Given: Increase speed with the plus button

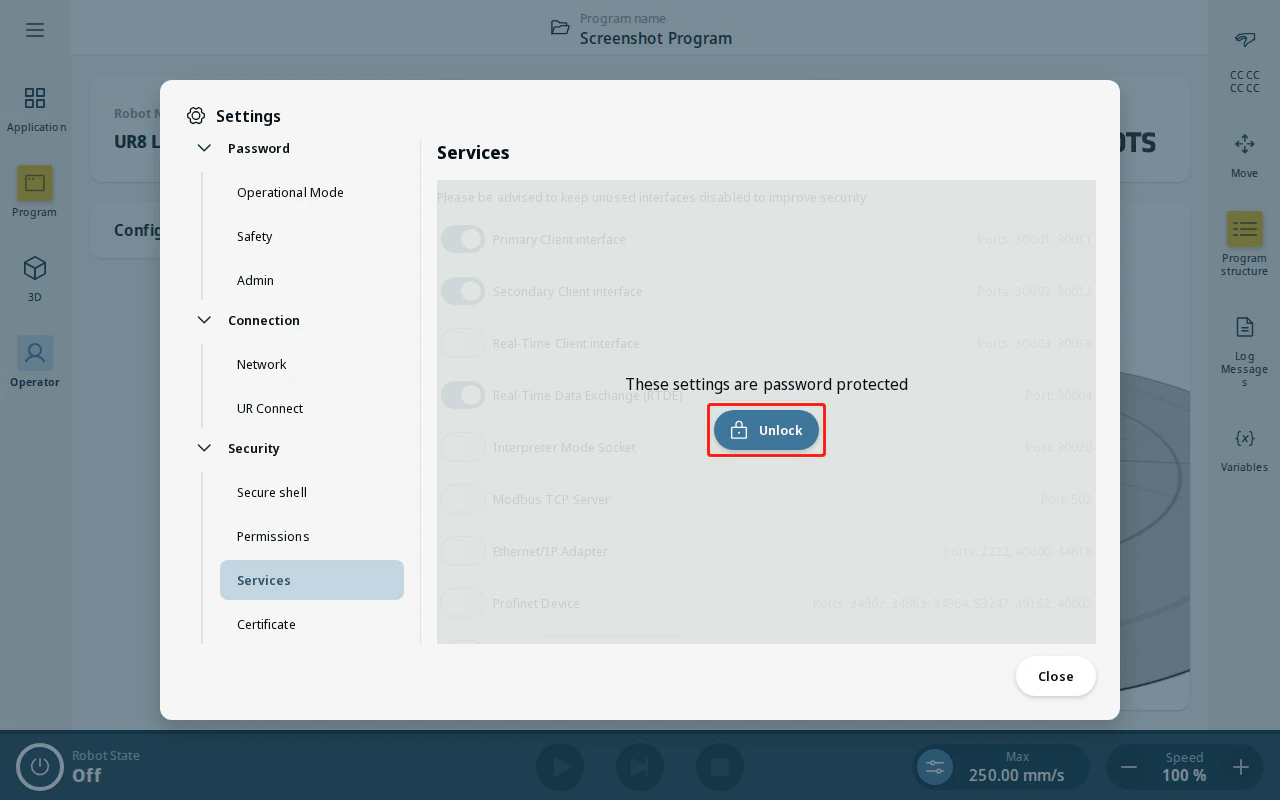Looking at the screenshot, I should click(1241, 767).
